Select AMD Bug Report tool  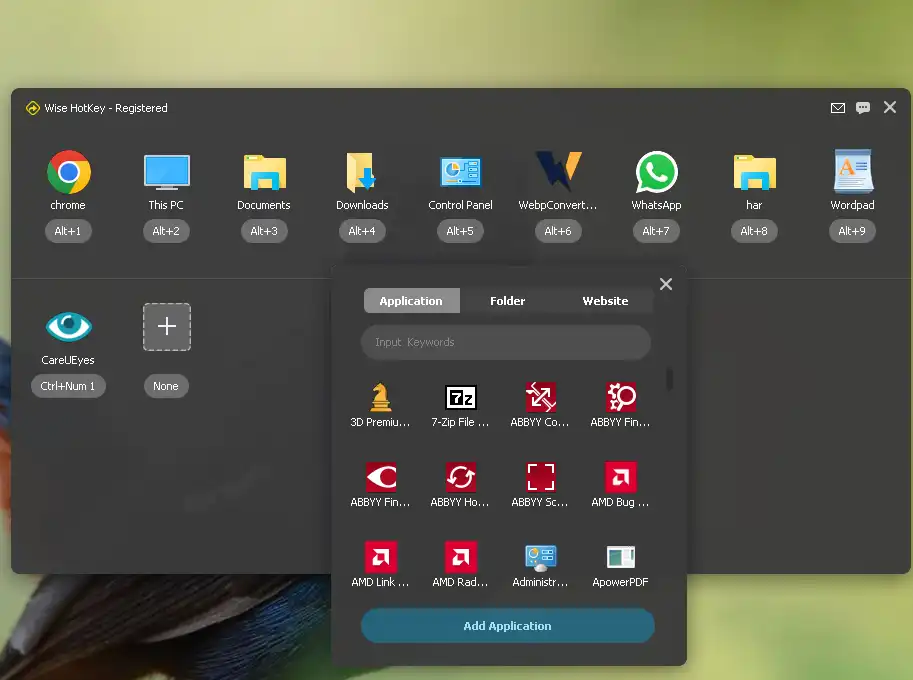click(619, 478)
